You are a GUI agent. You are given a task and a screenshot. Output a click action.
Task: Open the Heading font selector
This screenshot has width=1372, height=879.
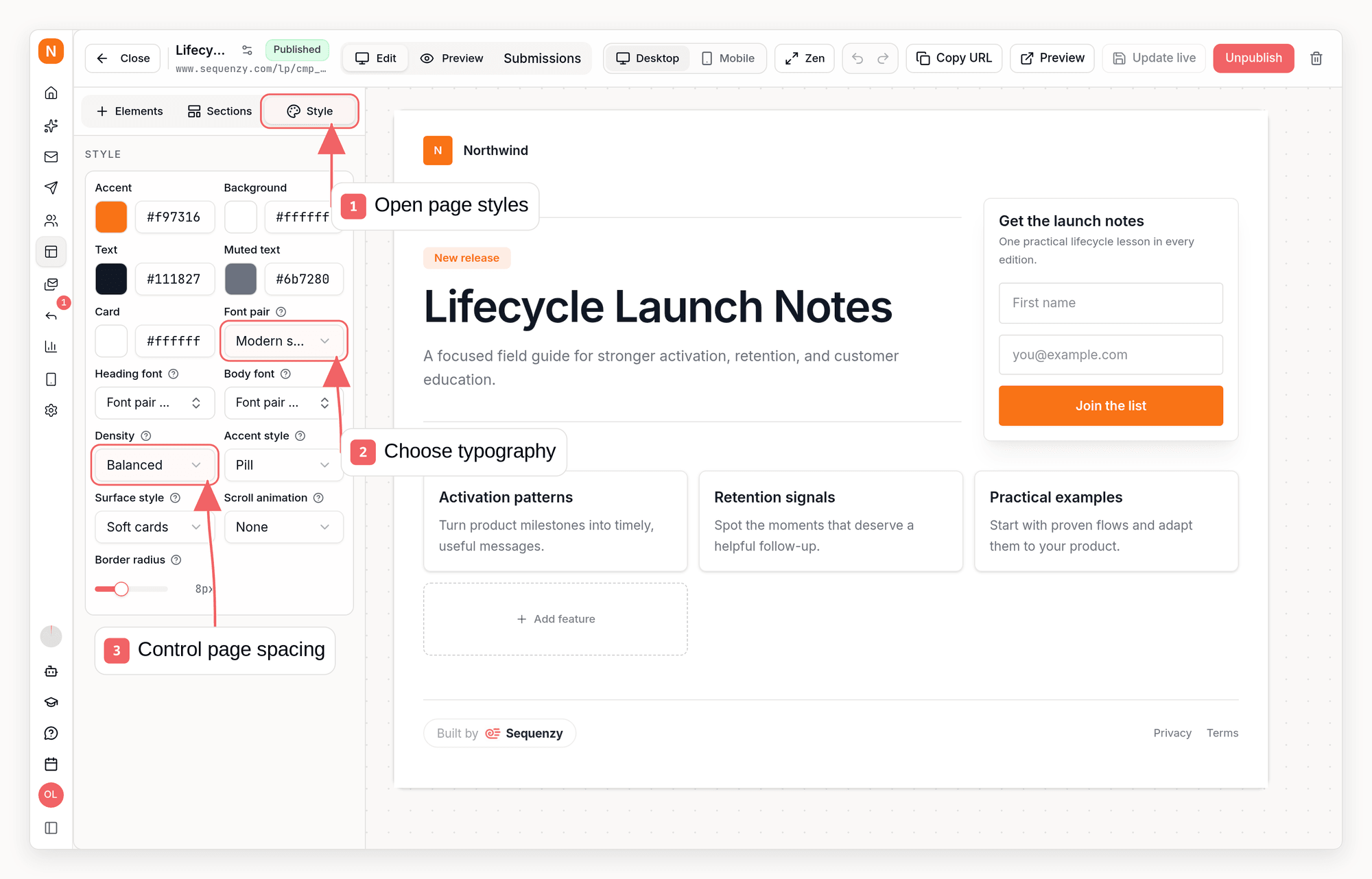pos(154,402)
